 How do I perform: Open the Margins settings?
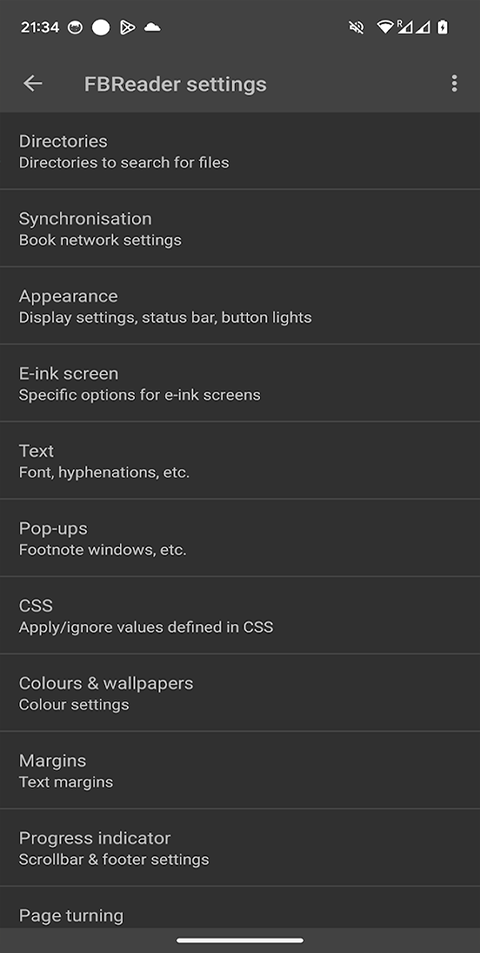point(240,771)
